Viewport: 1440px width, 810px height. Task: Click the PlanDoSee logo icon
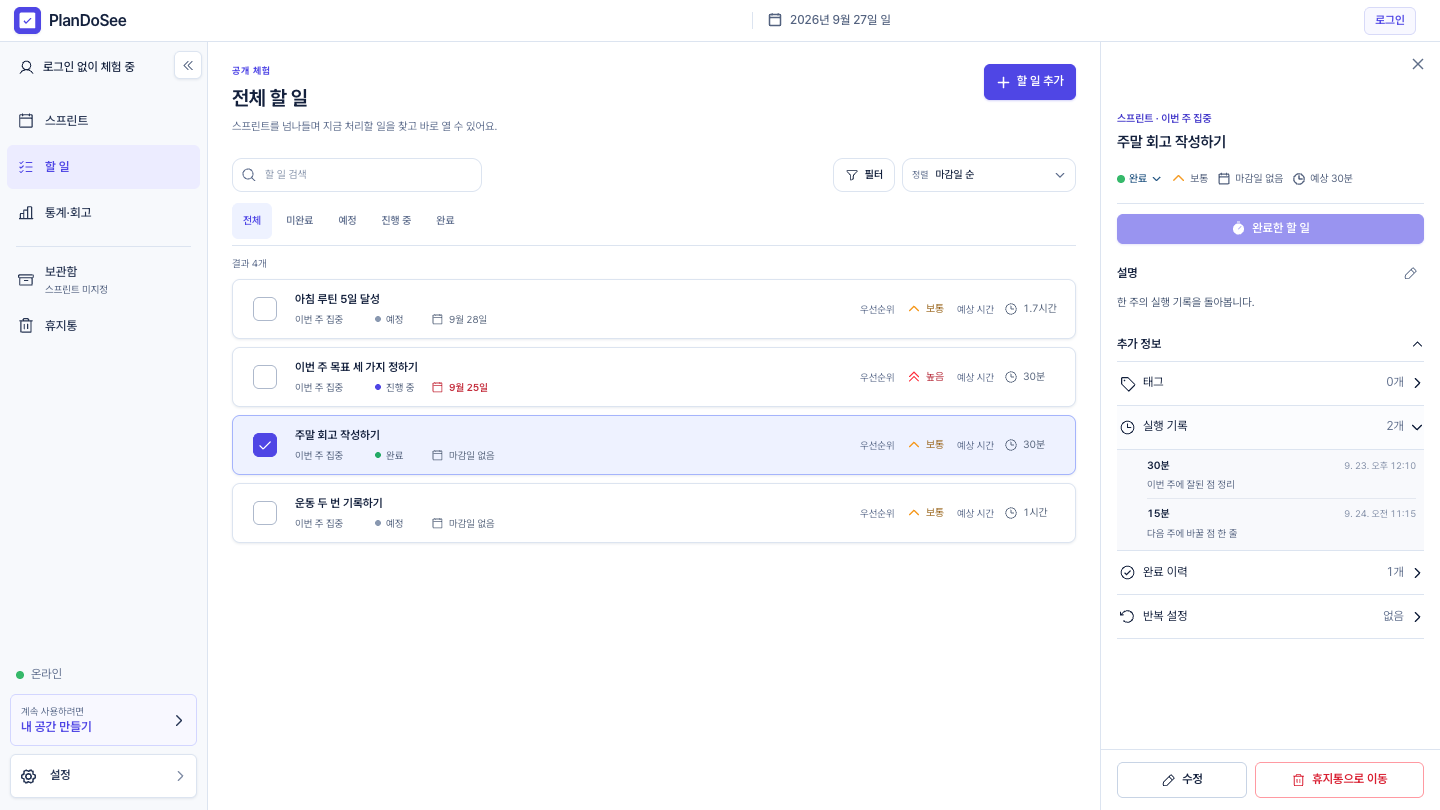click(28, 20)
